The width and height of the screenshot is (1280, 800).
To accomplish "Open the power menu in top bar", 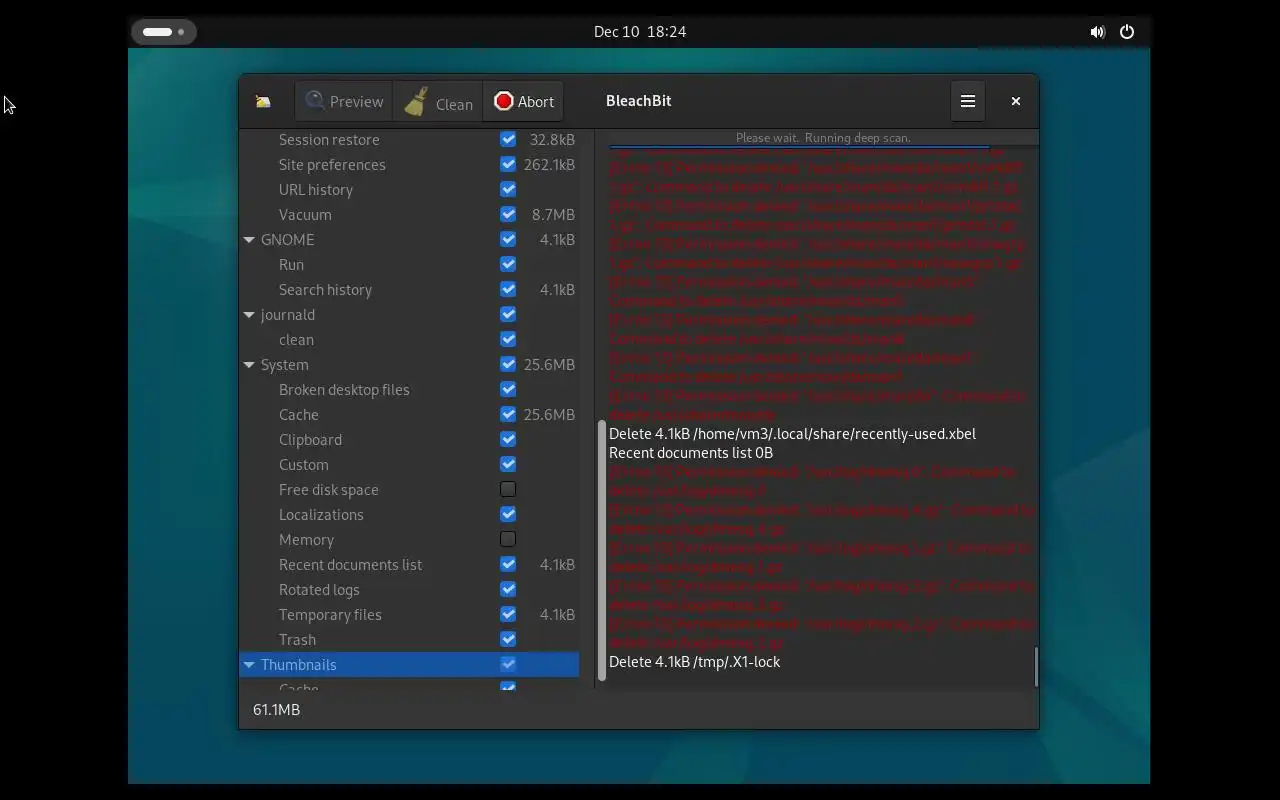I will (1127, 31).
